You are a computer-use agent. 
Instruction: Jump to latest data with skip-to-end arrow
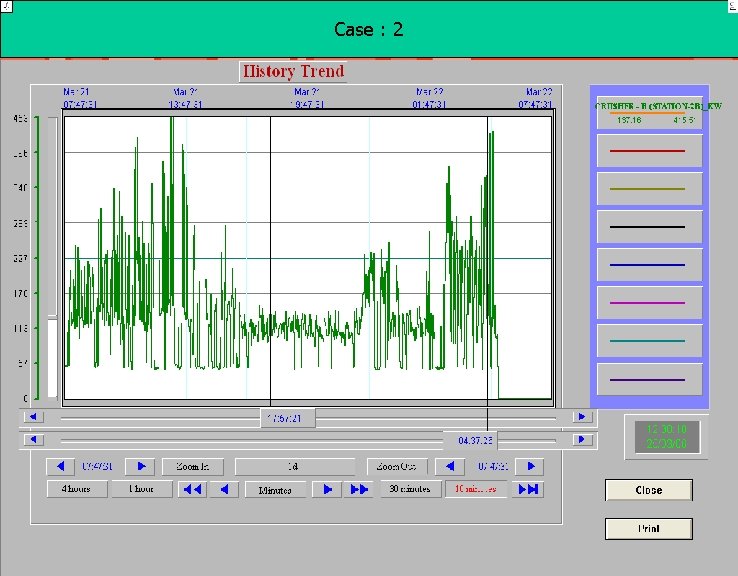pos(529,489)
